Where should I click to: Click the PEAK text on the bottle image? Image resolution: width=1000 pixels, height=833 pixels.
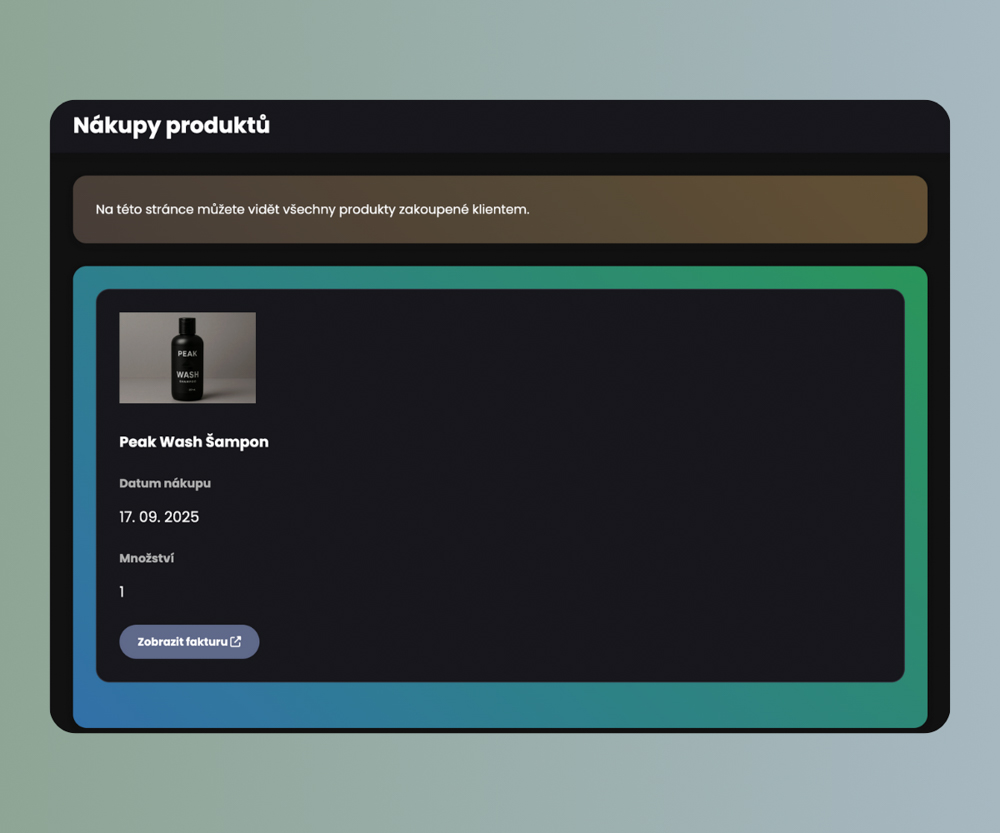click(187, 353)
